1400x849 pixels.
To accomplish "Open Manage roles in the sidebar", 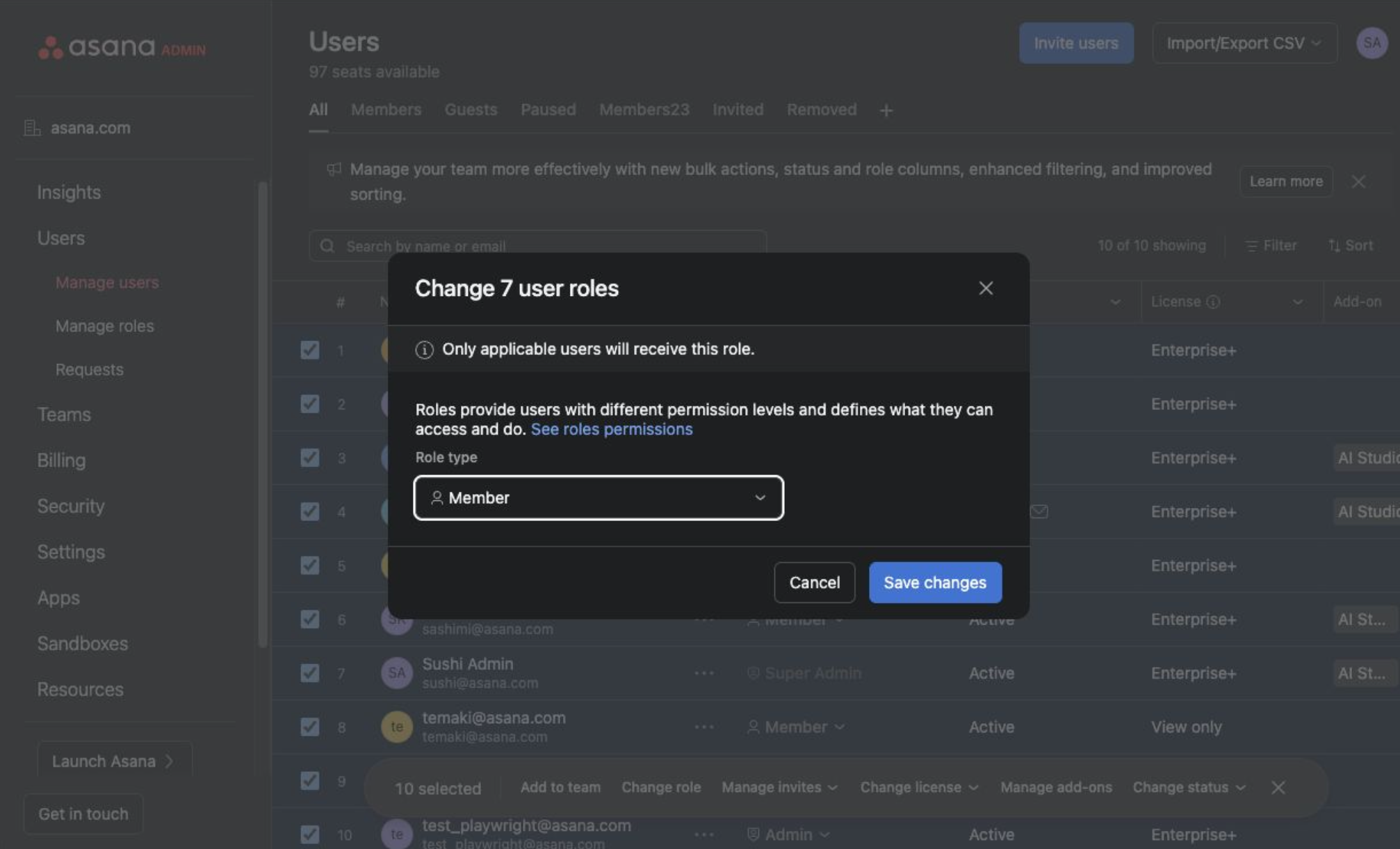I will (x=105, y=327).
